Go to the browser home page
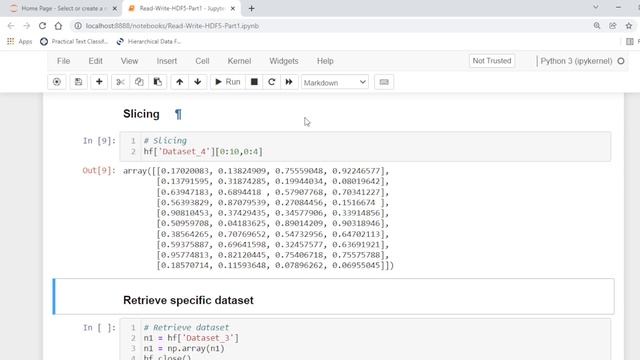 (58, 26)
